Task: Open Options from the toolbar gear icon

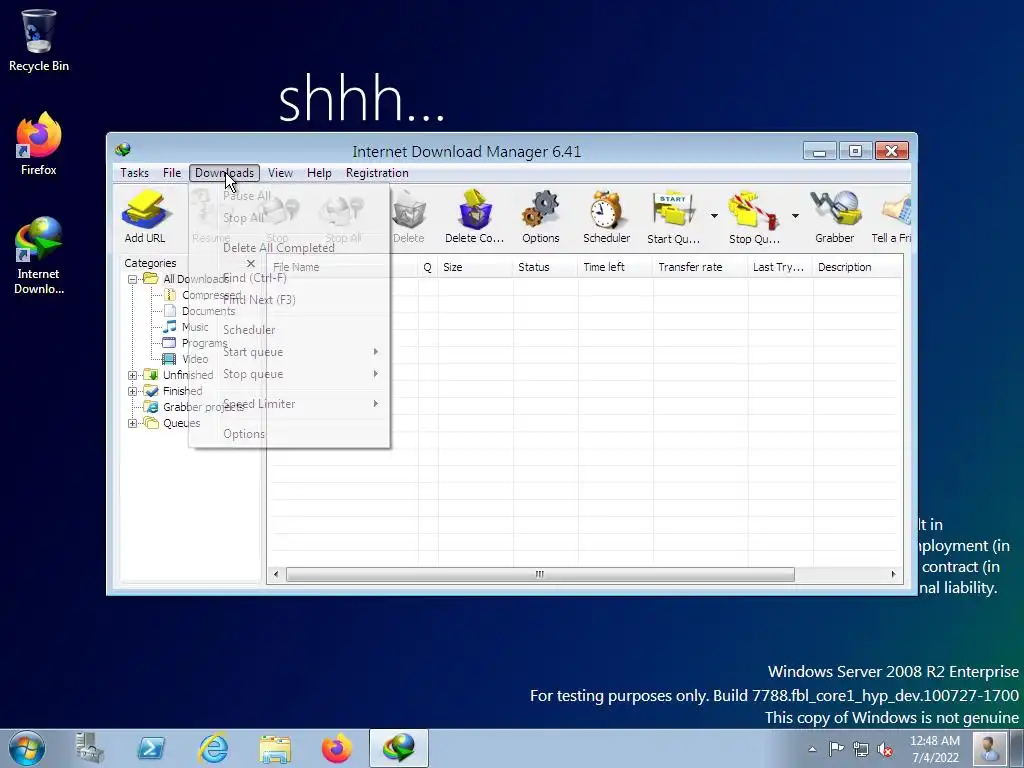Action: 541,216
